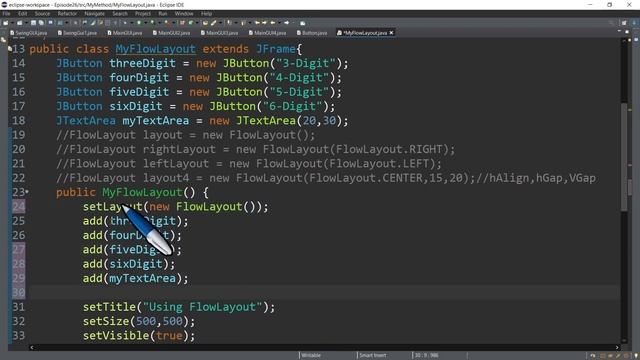Click the New Java Package toolbar icon
The height and width of the screenshot is (360, 640).
pos(182,23)
